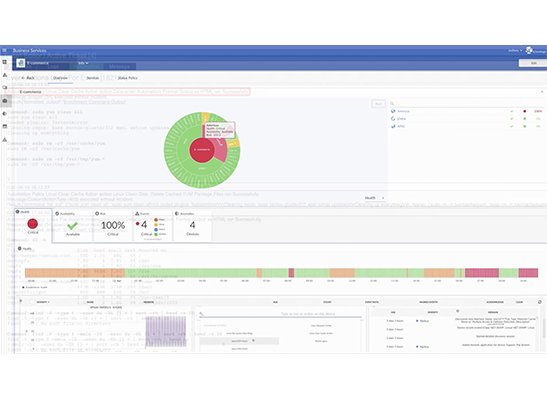Select the Risk 100% summary card
547x399 pixels.
(x=113, y=226)
